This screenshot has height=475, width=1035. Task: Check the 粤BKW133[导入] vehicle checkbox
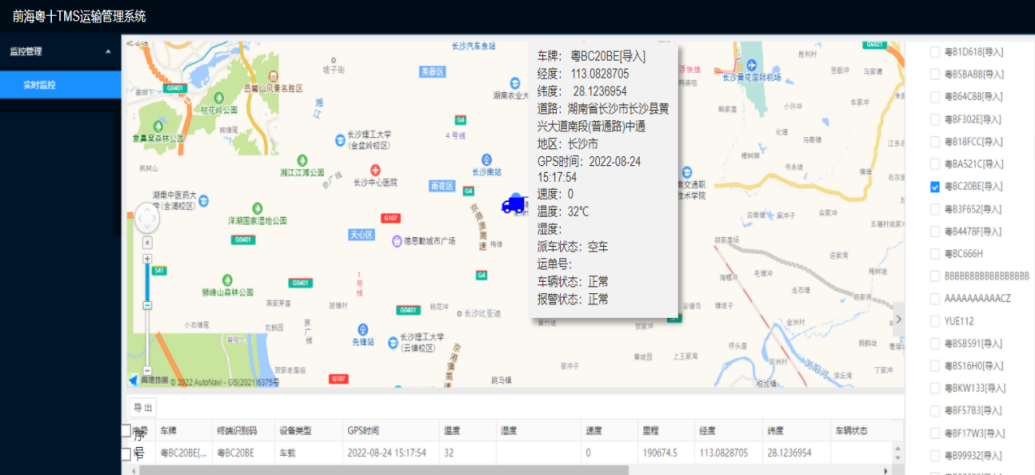(x=935, y=388)
